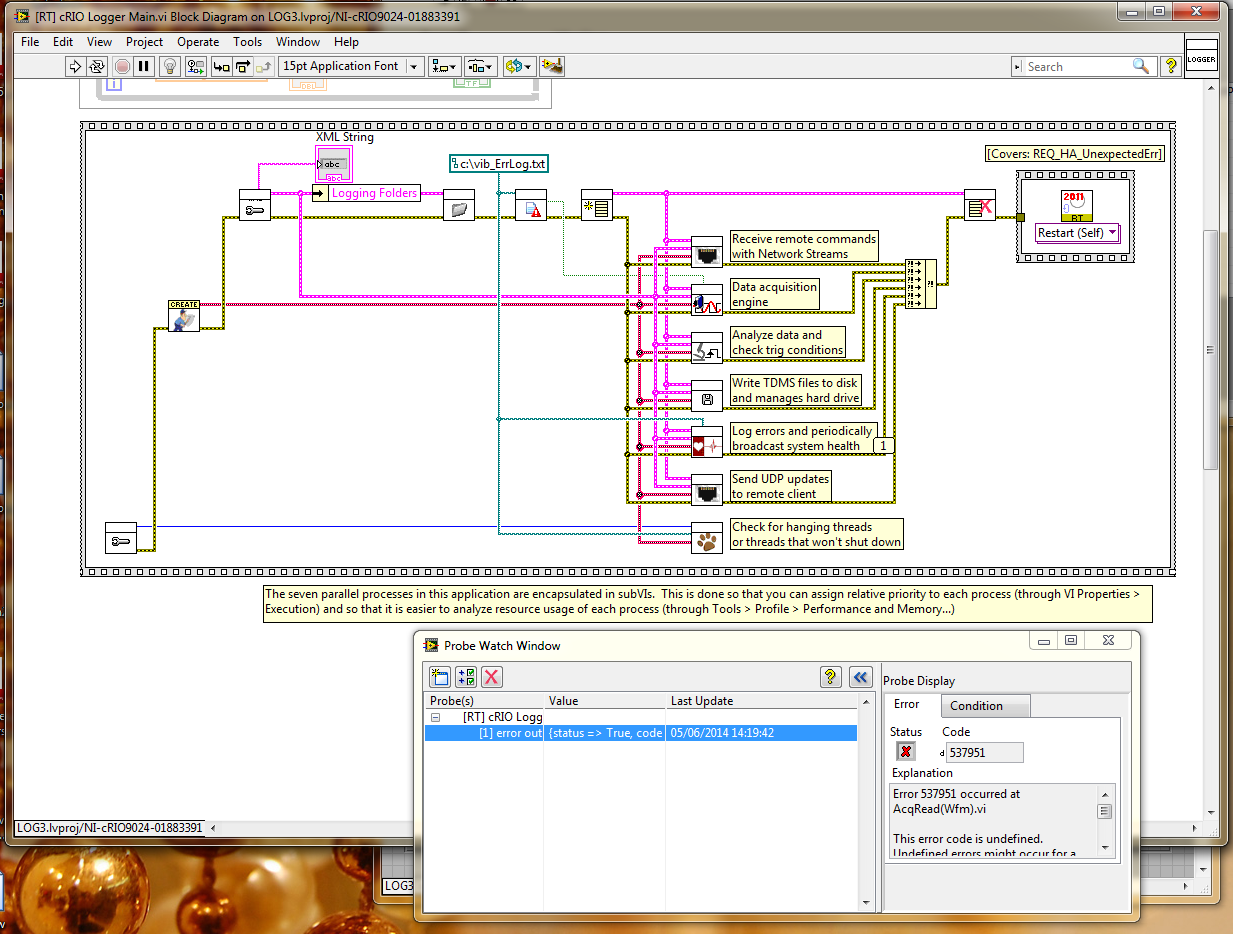Click the Run Continuously toolbar button

[x=97, y=67]
